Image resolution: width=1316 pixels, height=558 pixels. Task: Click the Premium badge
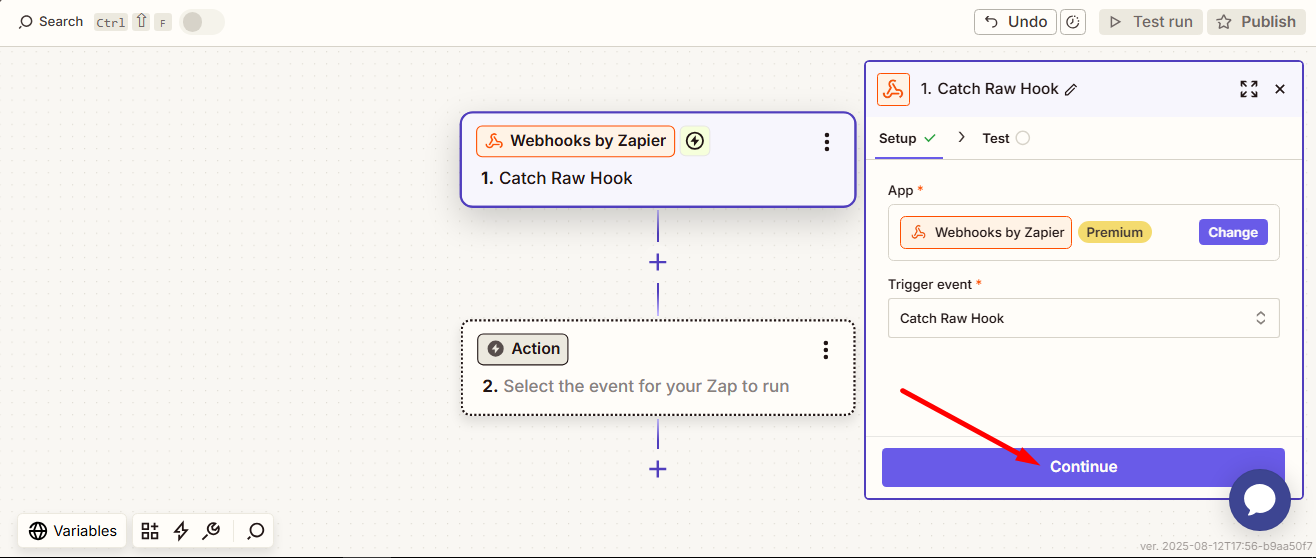[1115, 232]
